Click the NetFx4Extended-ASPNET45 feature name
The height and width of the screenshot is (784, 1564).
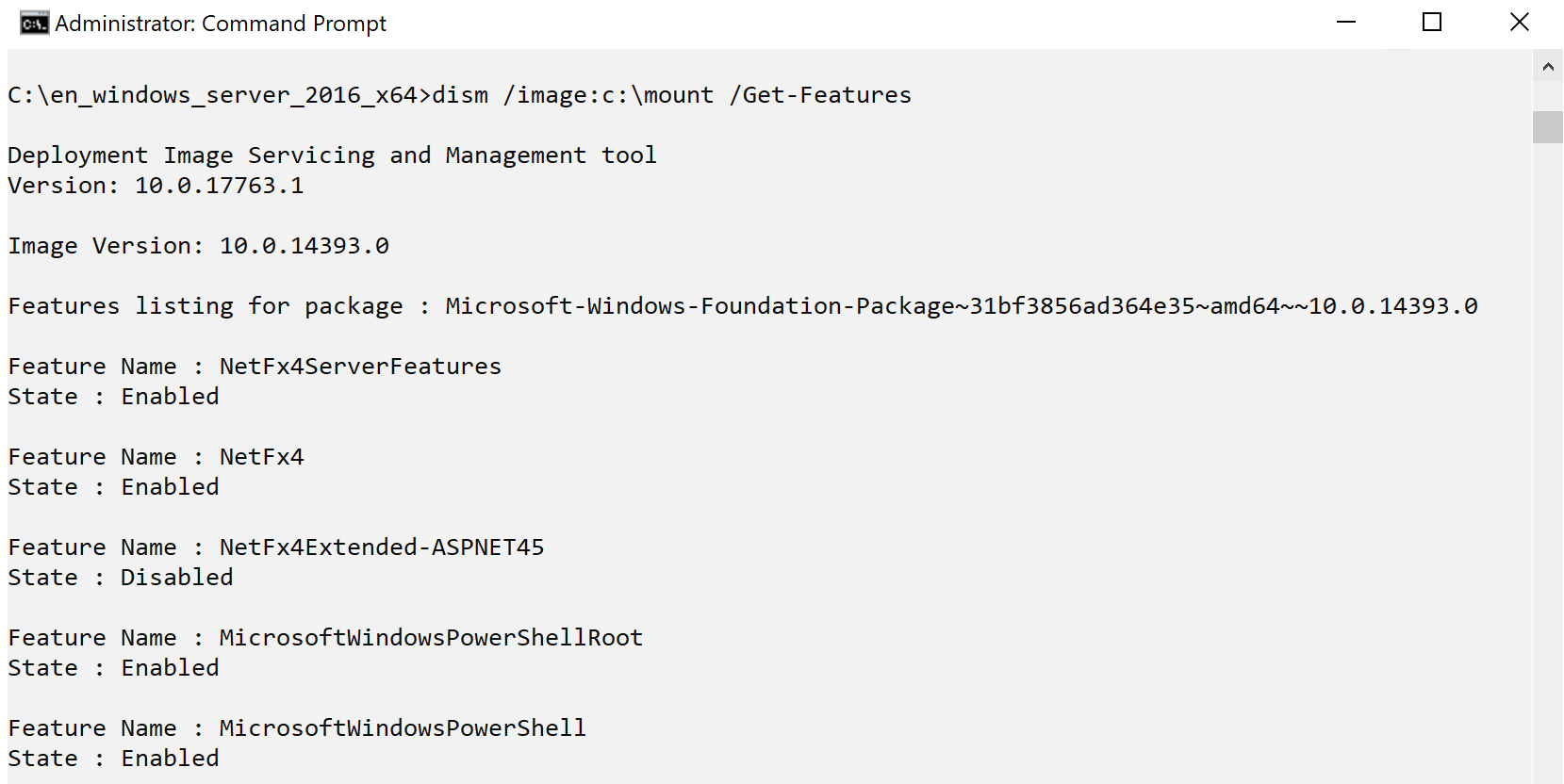pyautogui.click(x=381, y=547)
